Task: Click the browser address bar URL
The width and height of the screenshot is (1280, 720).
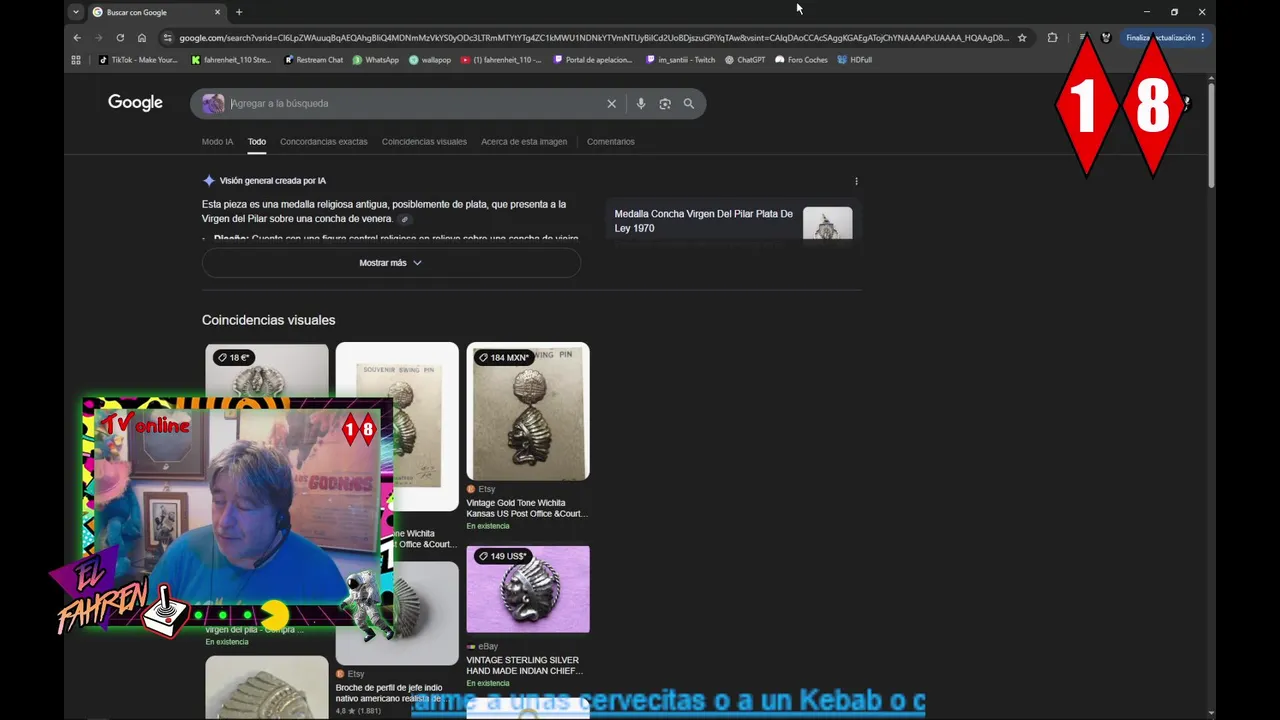Action: click(594, 38)
